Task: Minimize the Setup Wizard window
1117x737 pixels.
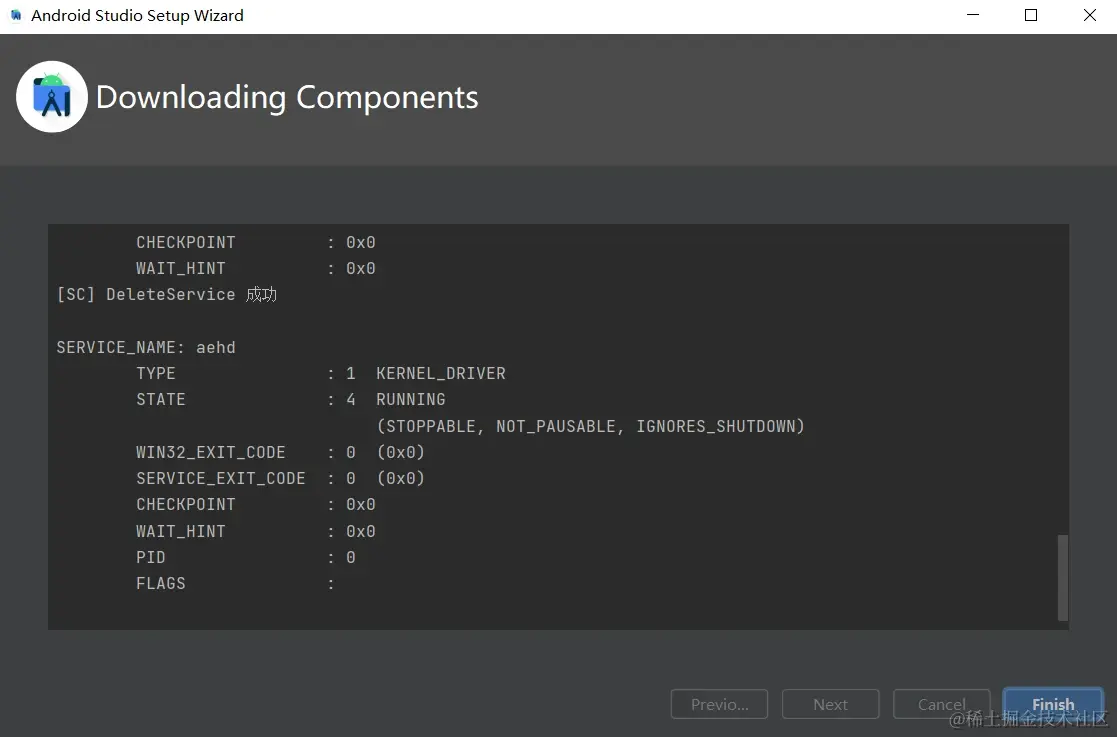Action: pos(973,15)
